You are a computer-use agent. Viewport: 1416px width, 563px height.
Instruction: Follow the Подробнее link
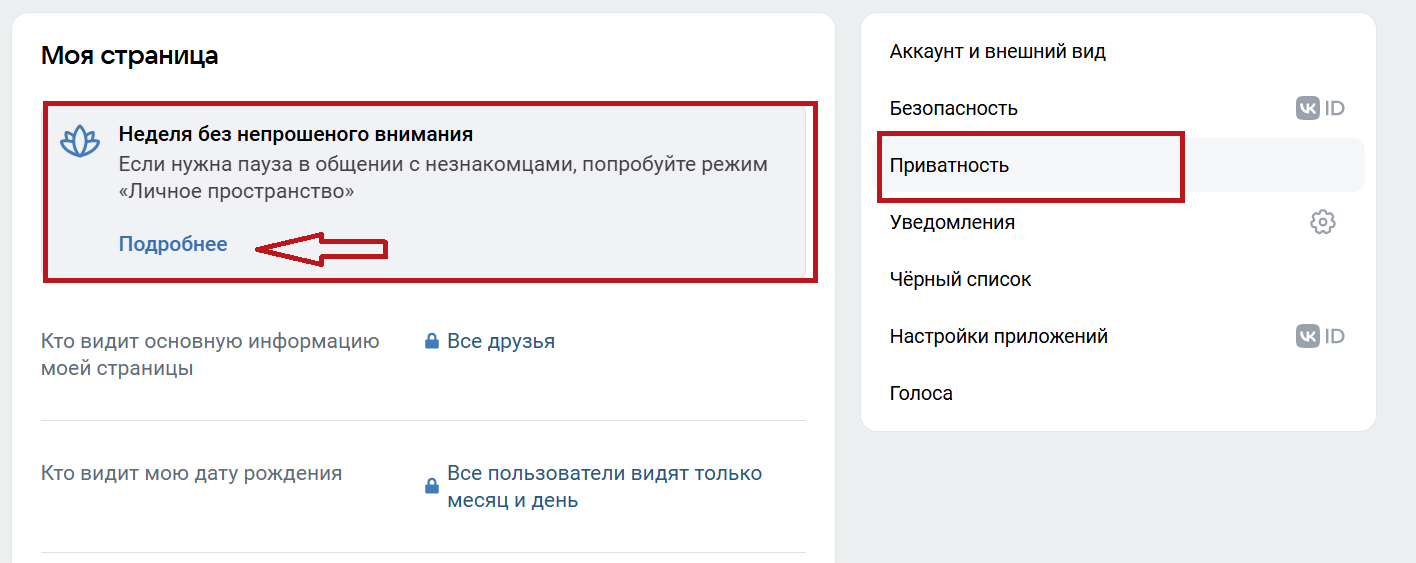coord(173,245)
